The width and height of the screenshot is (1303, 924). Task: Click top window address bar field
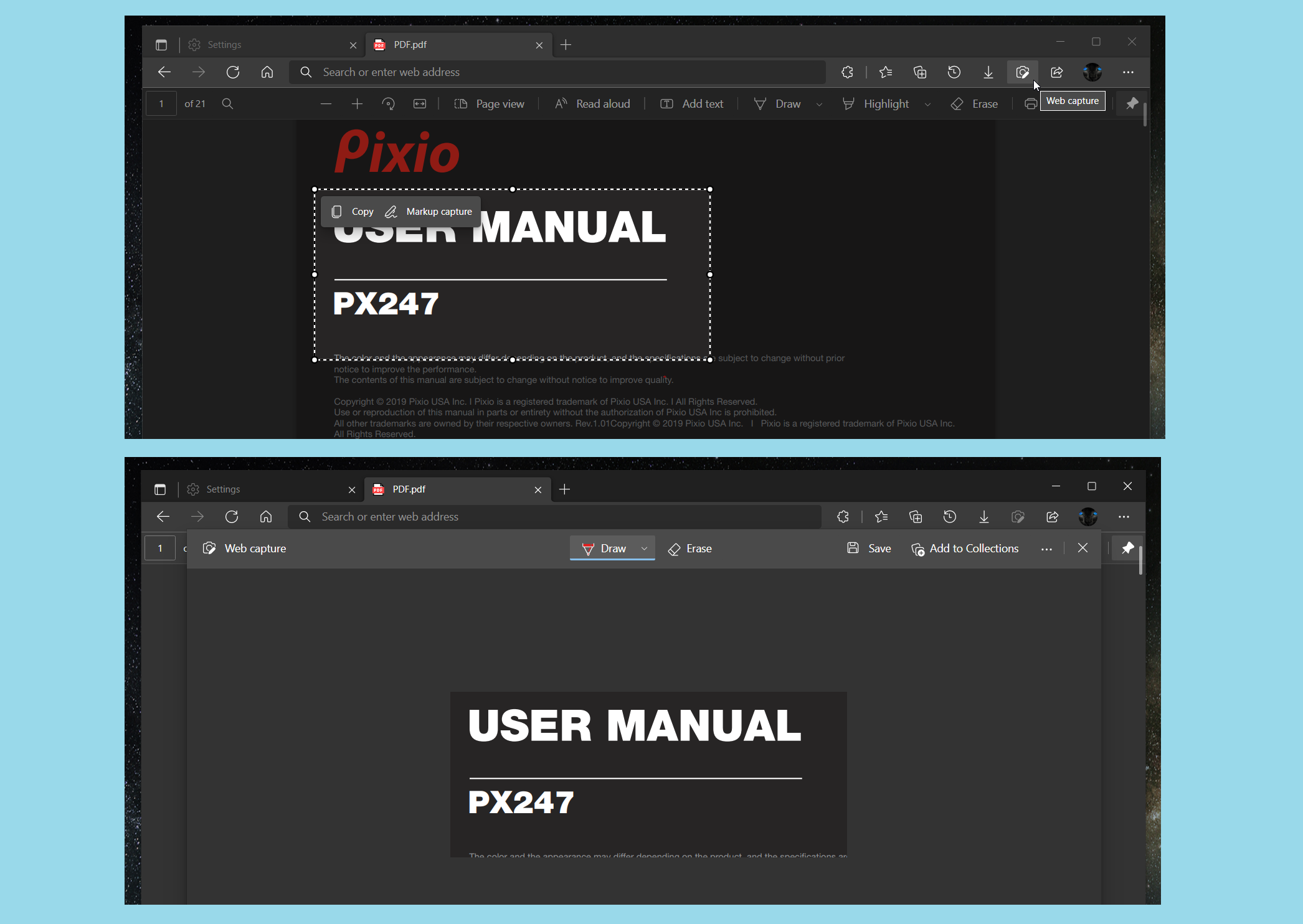(x=561, y=72)
